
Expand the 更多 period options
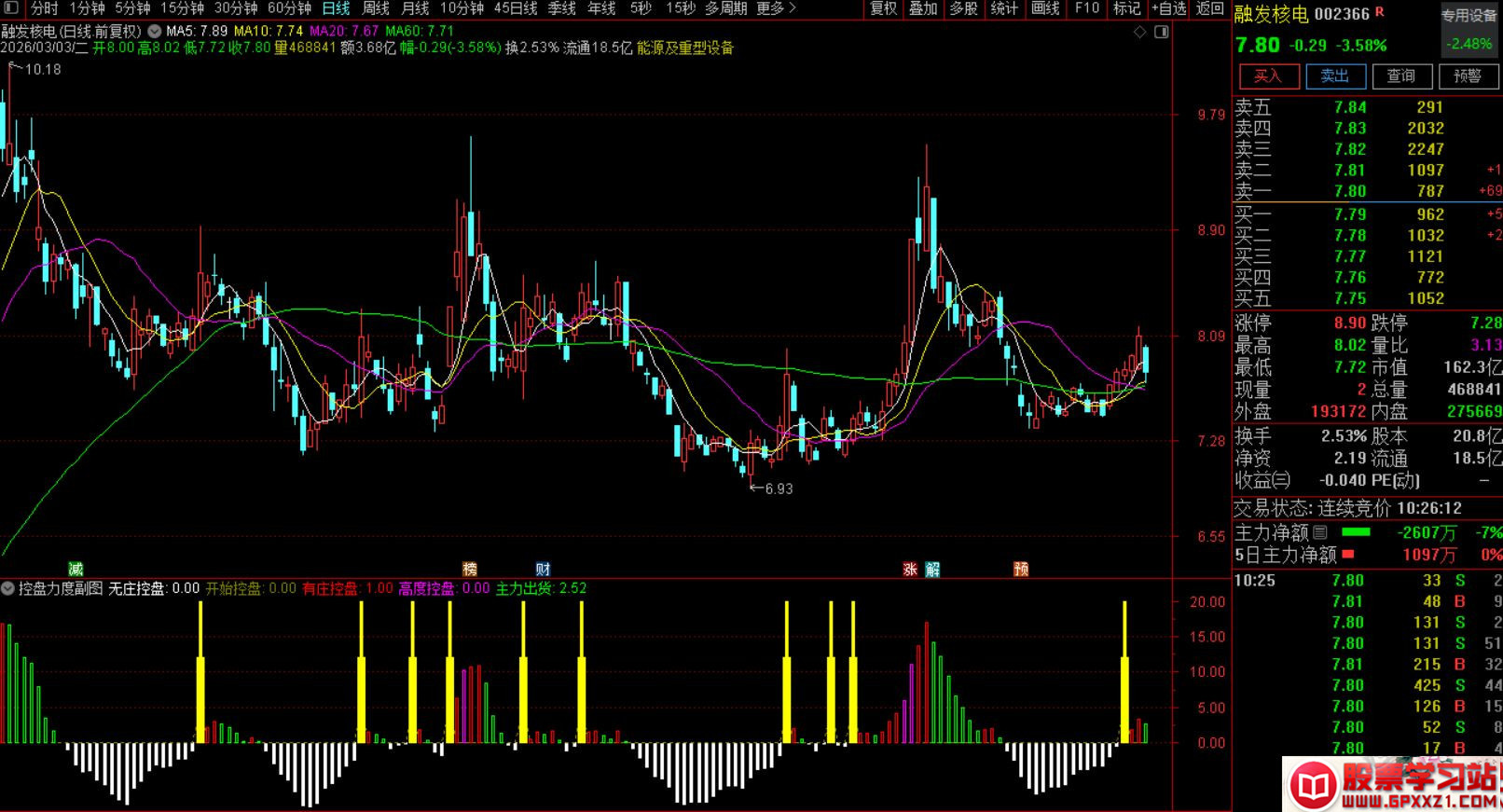[776, 8]
